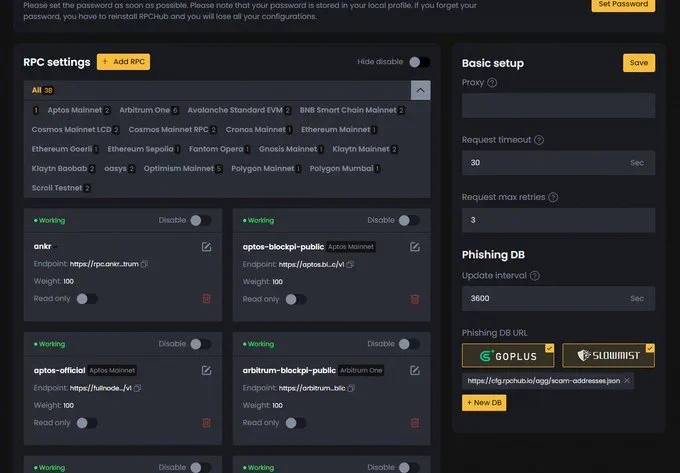The height and width of the screenshot is (473, 680).
Task: Filter by Optimism Mainnet
Action: tap(183, 169)
